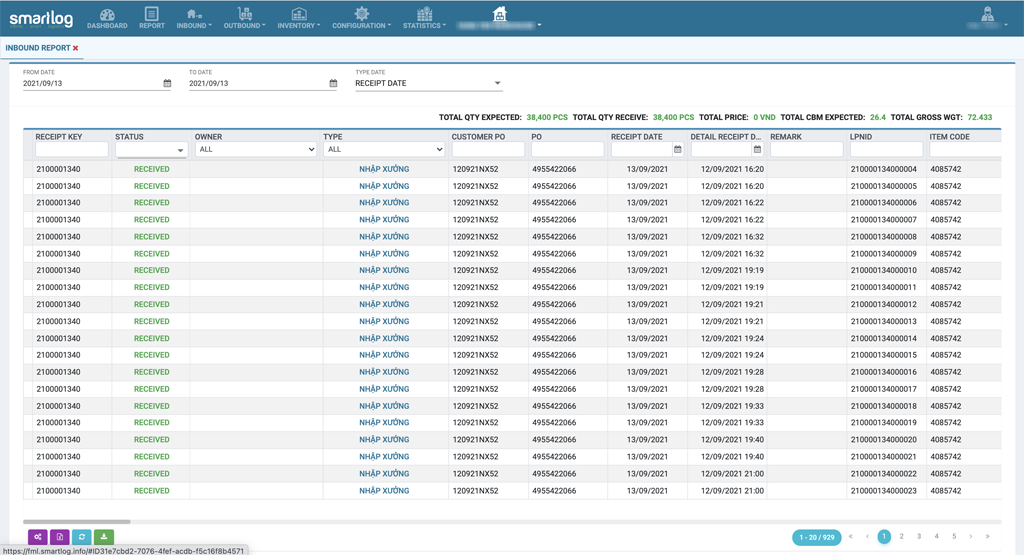Click the purple gears settings button

tap(38, 537)
